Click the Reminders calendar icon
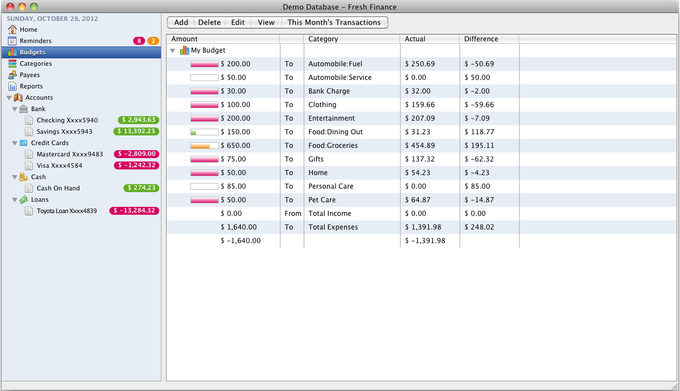Viewport: 680px width, 391px height. pyautogui.click(x=12, y=41)
